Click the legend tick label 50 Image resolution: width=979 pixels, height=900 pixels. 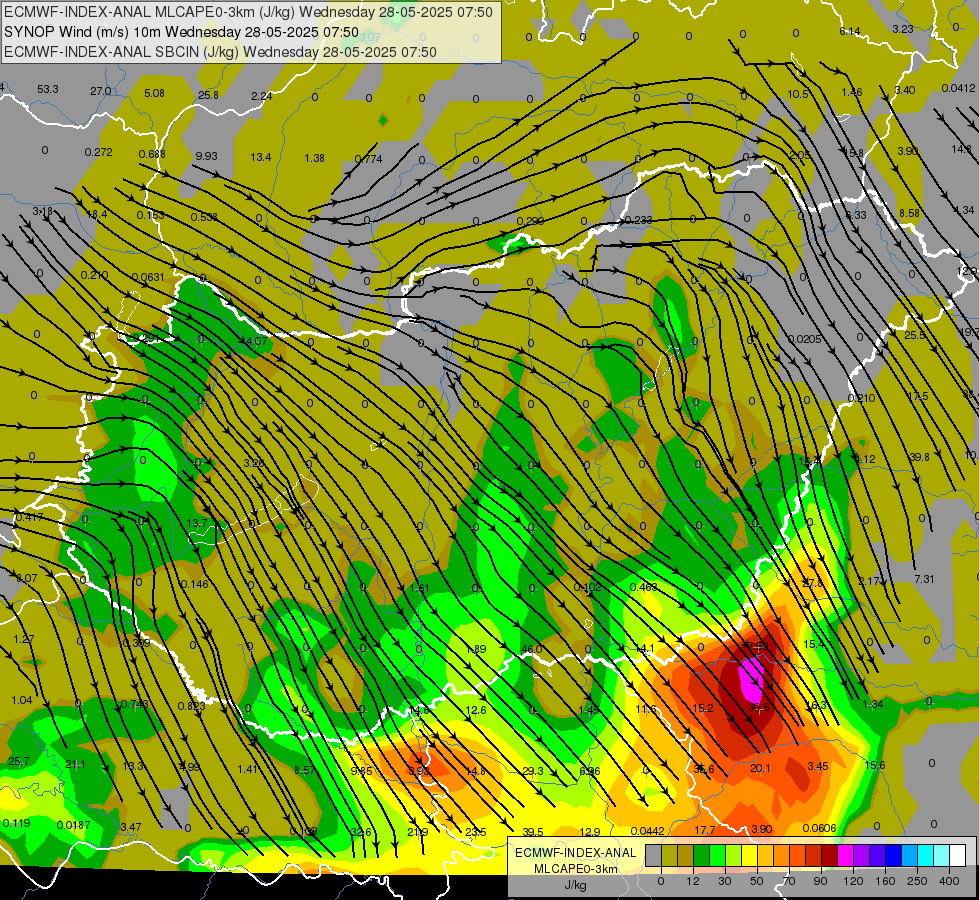coord(757,881)
